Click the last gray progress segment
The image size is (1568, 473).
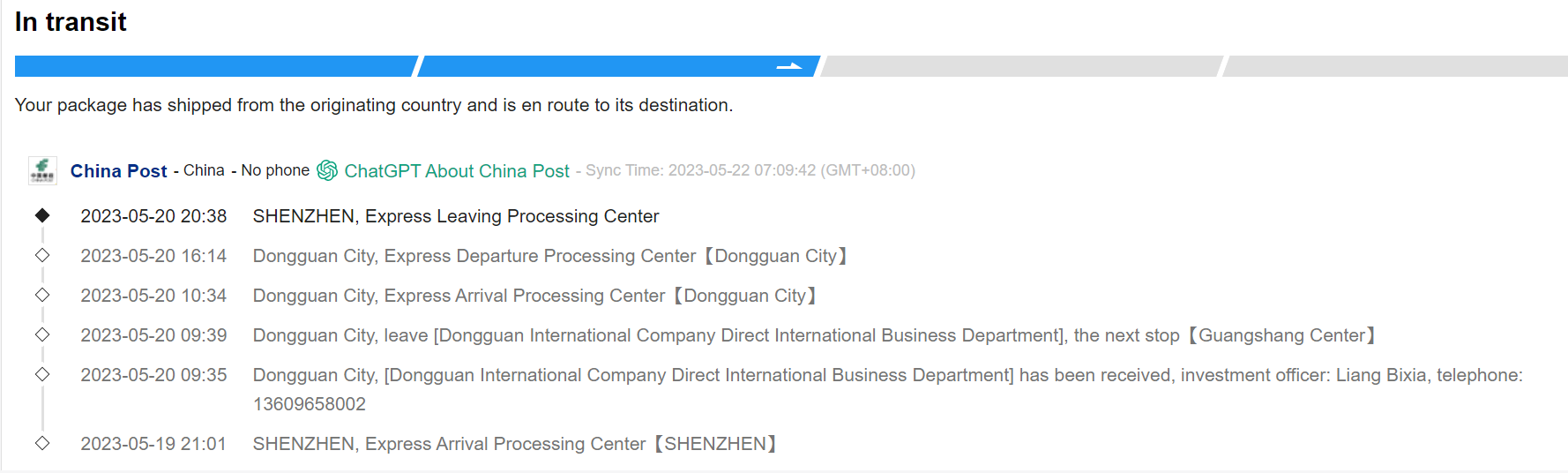point(1395,66)
